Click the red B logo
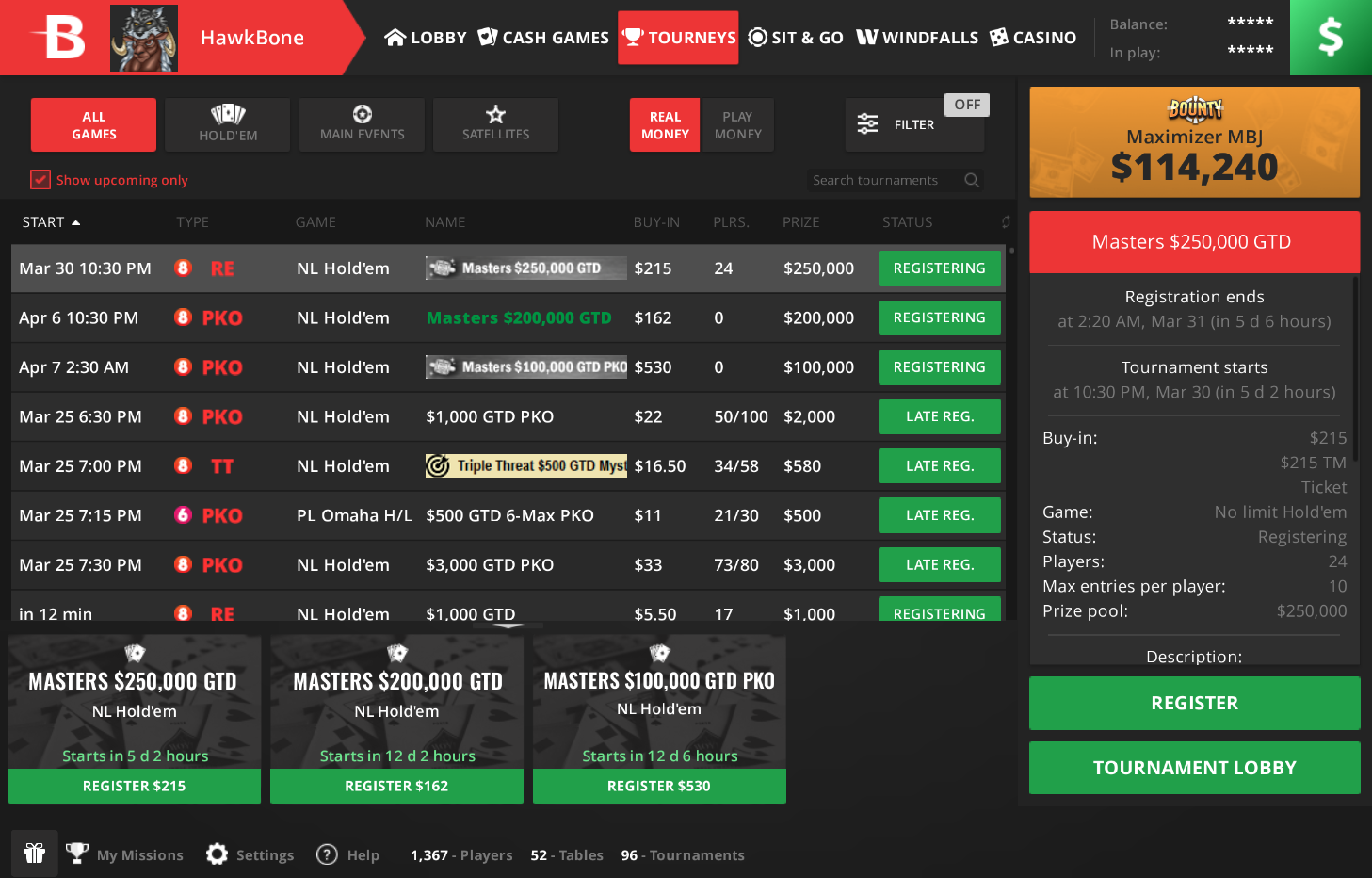The width and height of the screenshot is (1372, 878). tap(58, 38)
